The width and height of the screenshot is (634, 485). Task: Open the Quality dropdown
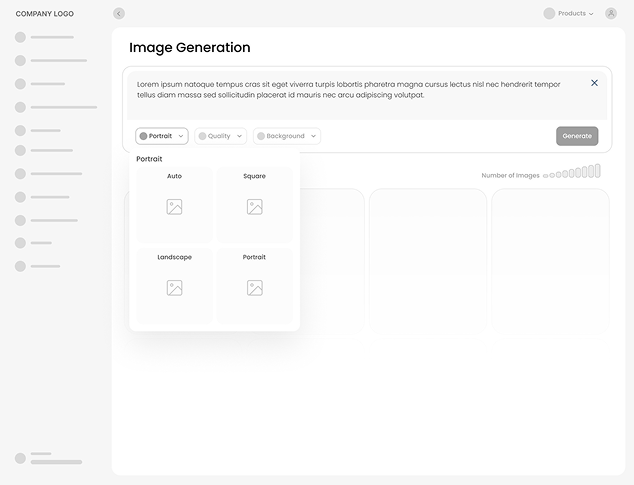[220, 136]
